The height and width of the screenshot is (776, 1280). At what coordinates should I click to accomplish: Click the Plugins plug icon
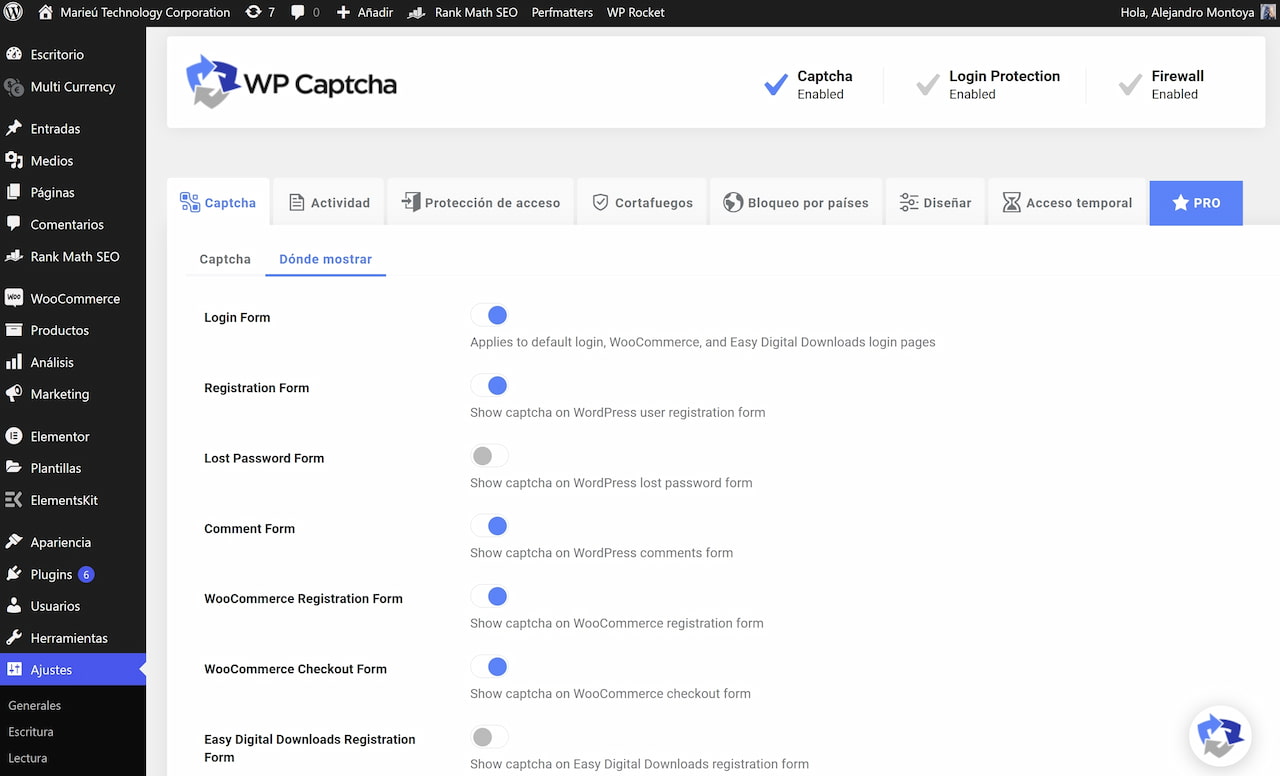tap(14, 574)
